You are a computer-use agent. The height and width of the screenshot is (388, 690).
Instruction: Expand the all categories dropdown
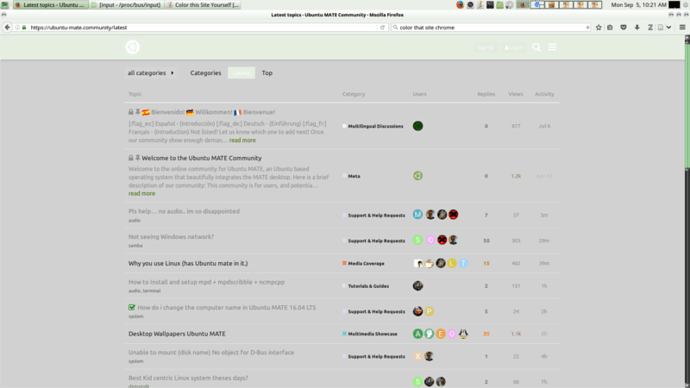[x=150, y=73]
